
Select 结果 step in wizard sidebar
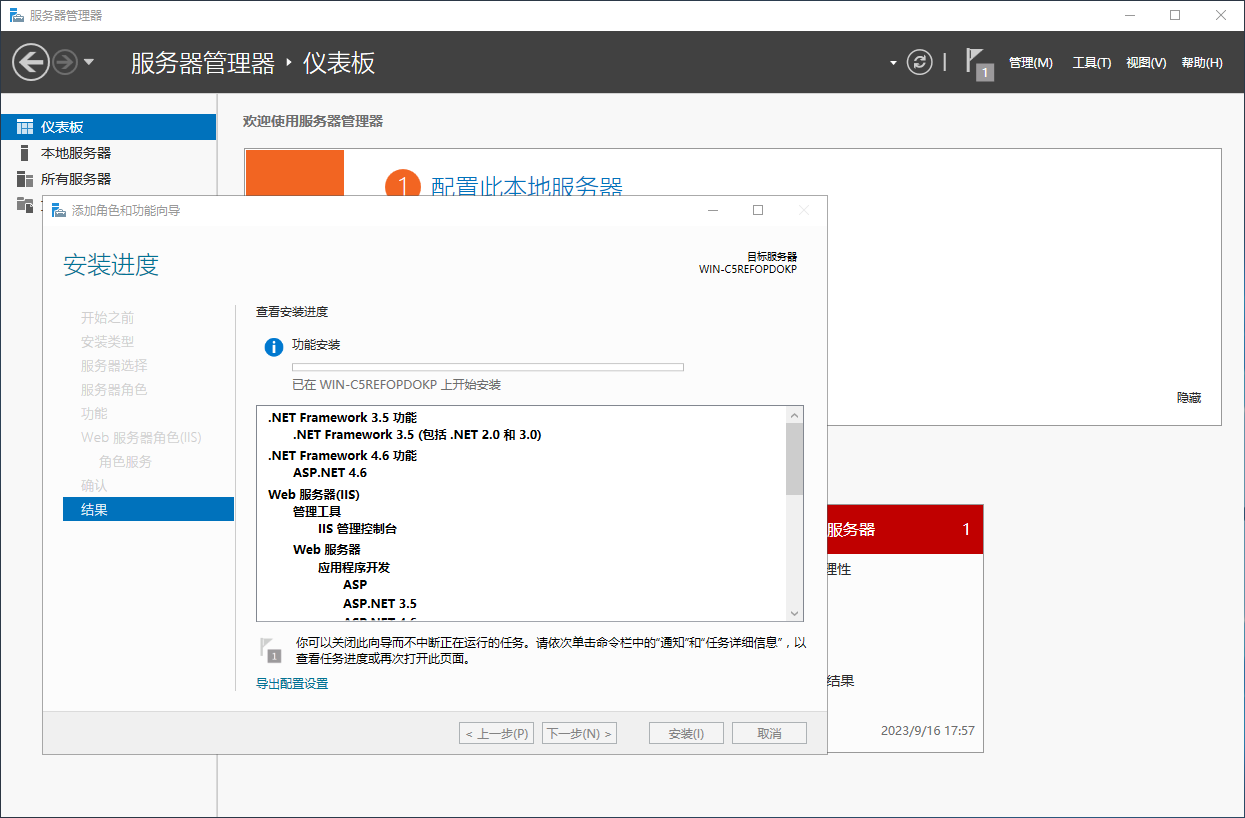[148, 509]
